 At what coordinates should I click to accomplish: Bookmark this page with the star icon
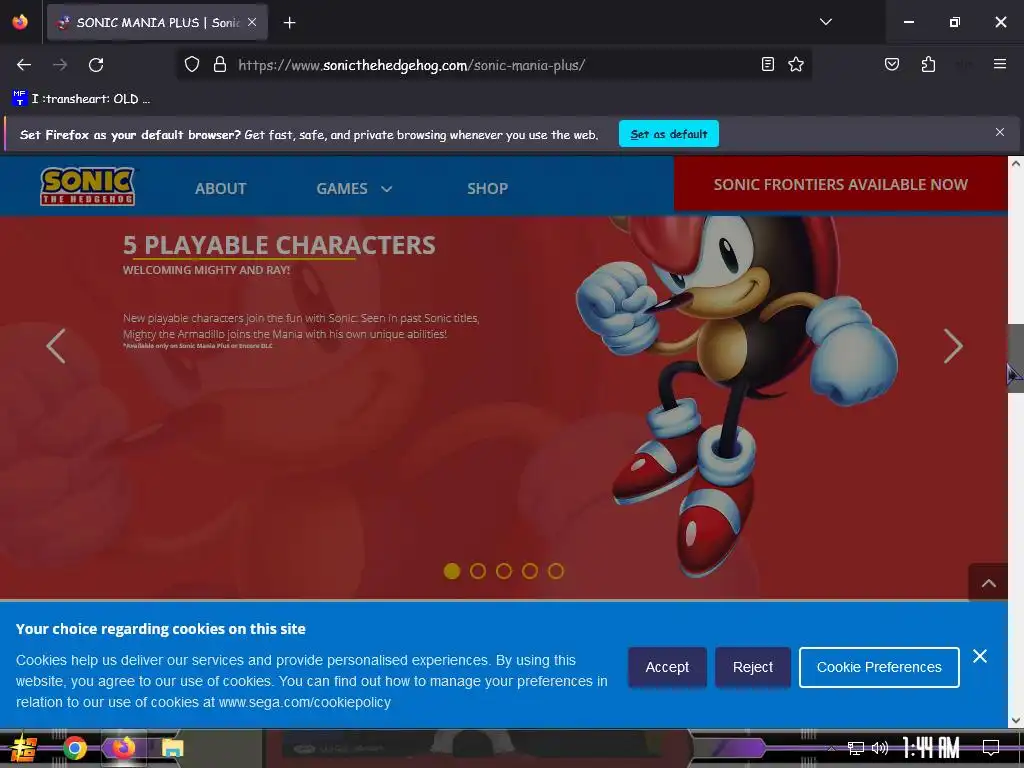pyautogui.click(x=795, y=64)
